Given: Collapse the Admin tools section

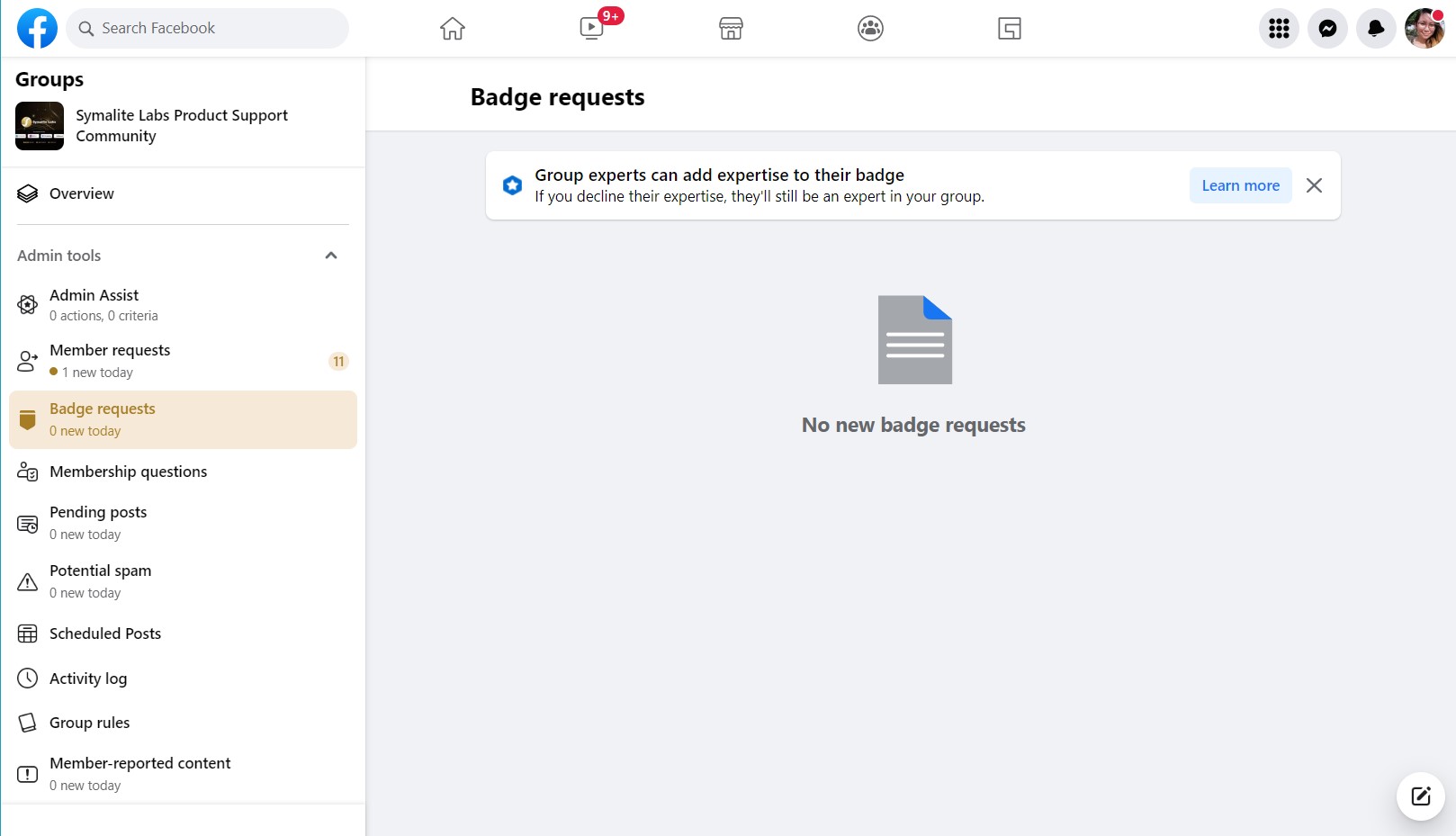Looking at the screenshot, I should (x=331, y=255).
